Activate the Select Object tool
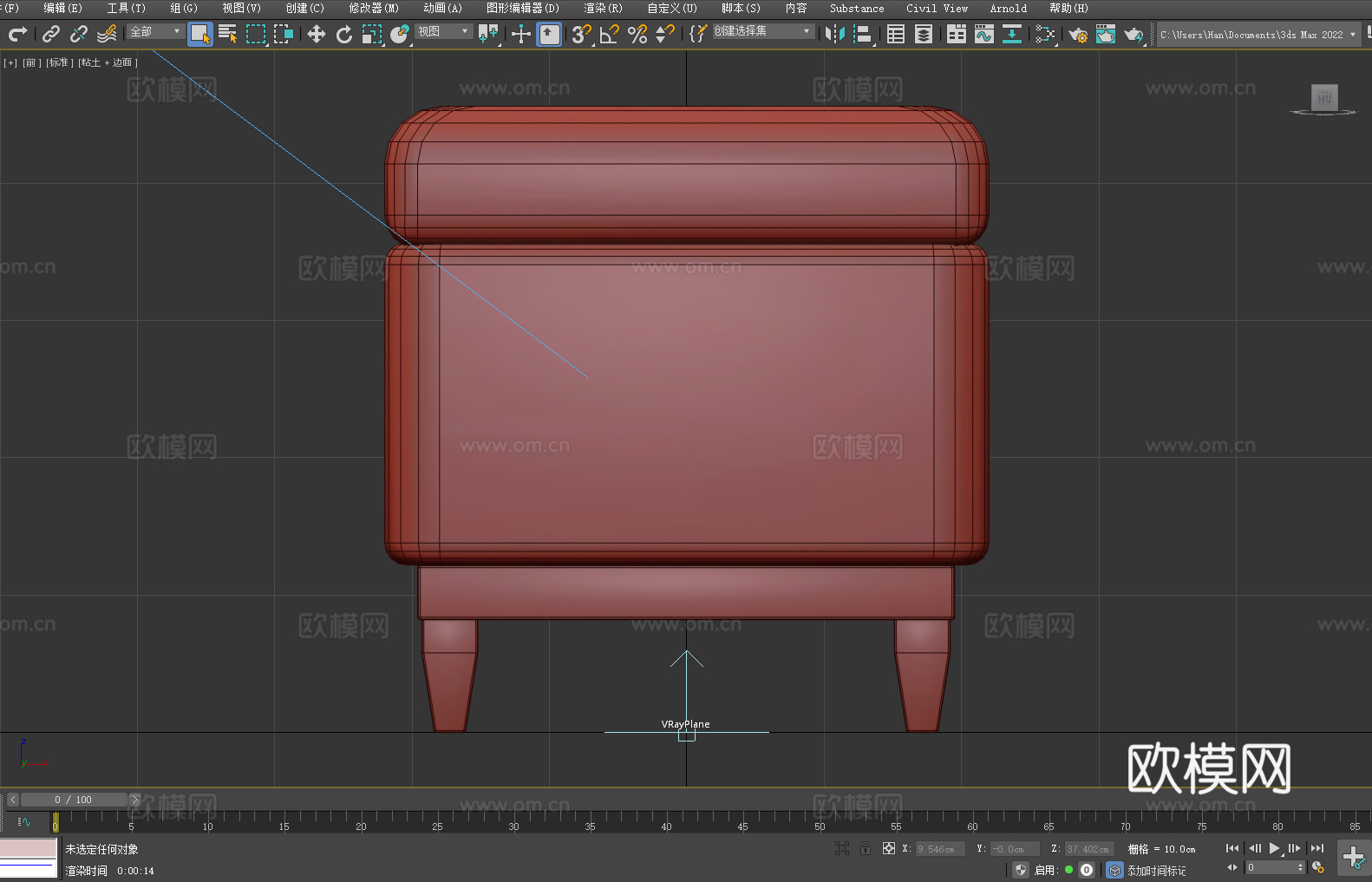This screenshot has width=1372, height=882. [x=200, y=34]
